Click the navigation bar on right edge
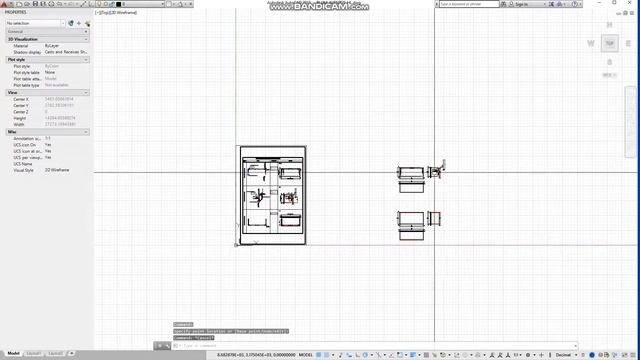The image size is (640, 360). (631, 122)
